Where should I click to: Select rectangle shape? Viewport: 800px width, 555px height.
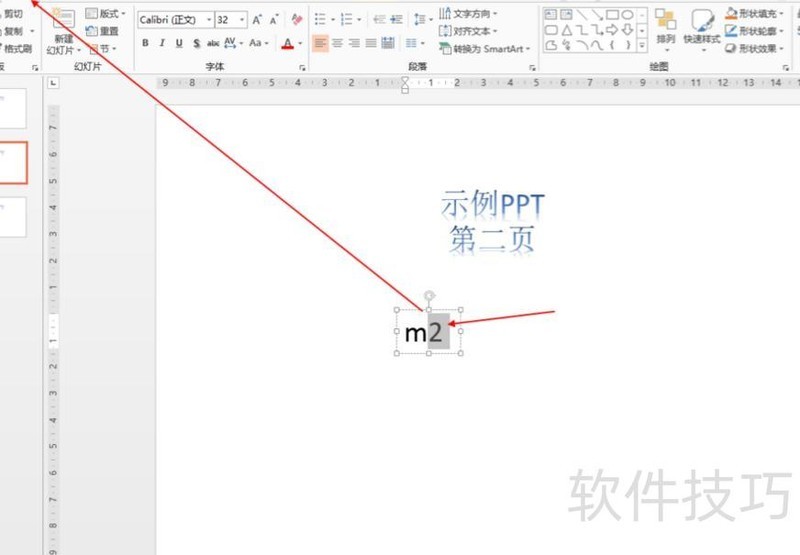(612, 14)
